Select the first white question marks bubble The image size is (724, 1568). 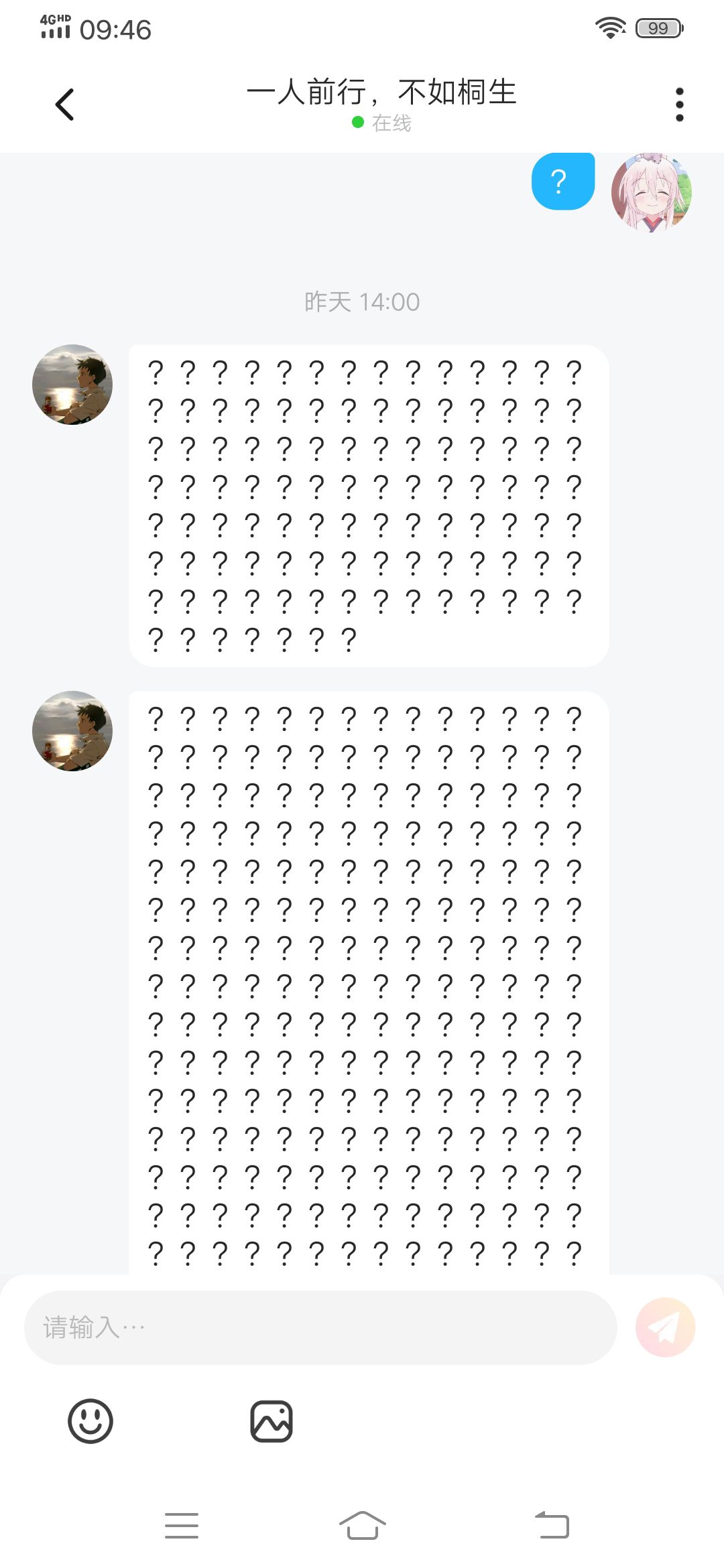[x=369, y=505]
